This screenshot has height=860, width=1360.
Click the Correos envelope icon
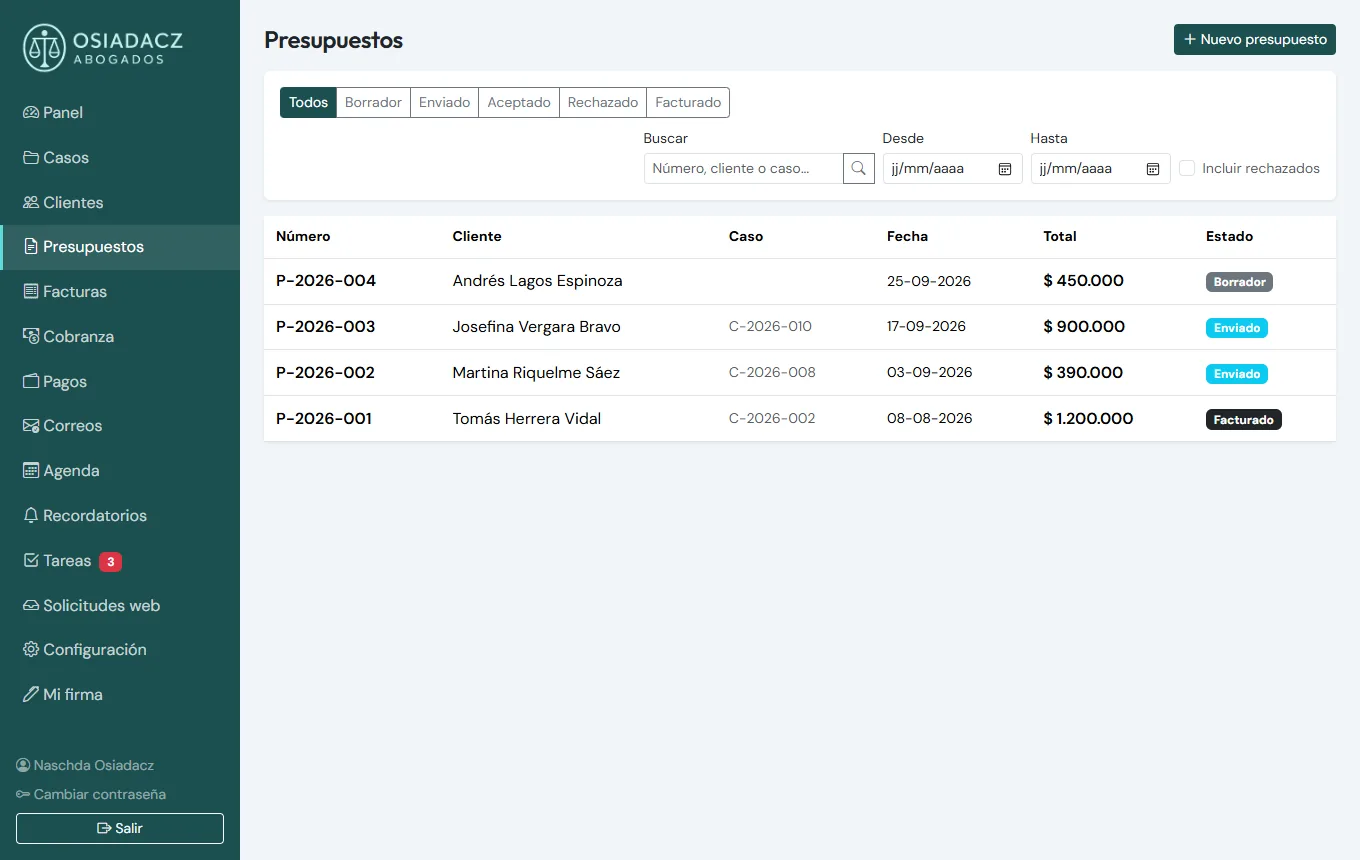click(31, 426)
